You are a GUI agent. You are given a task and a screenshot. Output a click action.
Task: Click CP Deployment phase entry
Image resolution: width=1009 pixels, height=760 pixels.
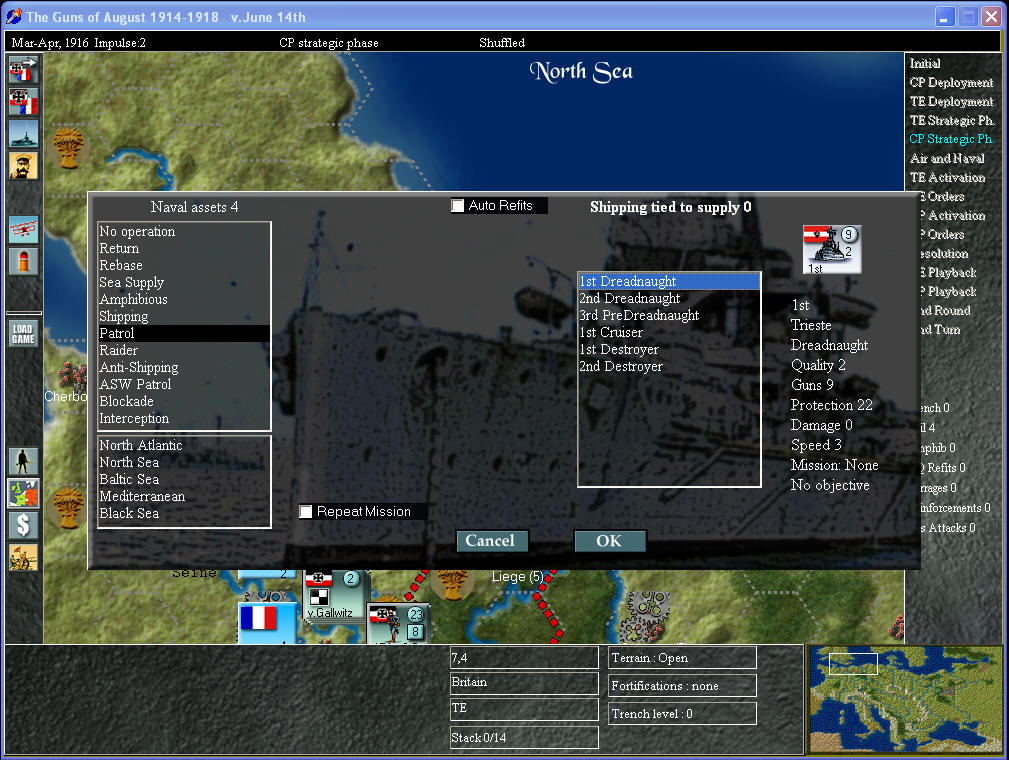(951, 82)
